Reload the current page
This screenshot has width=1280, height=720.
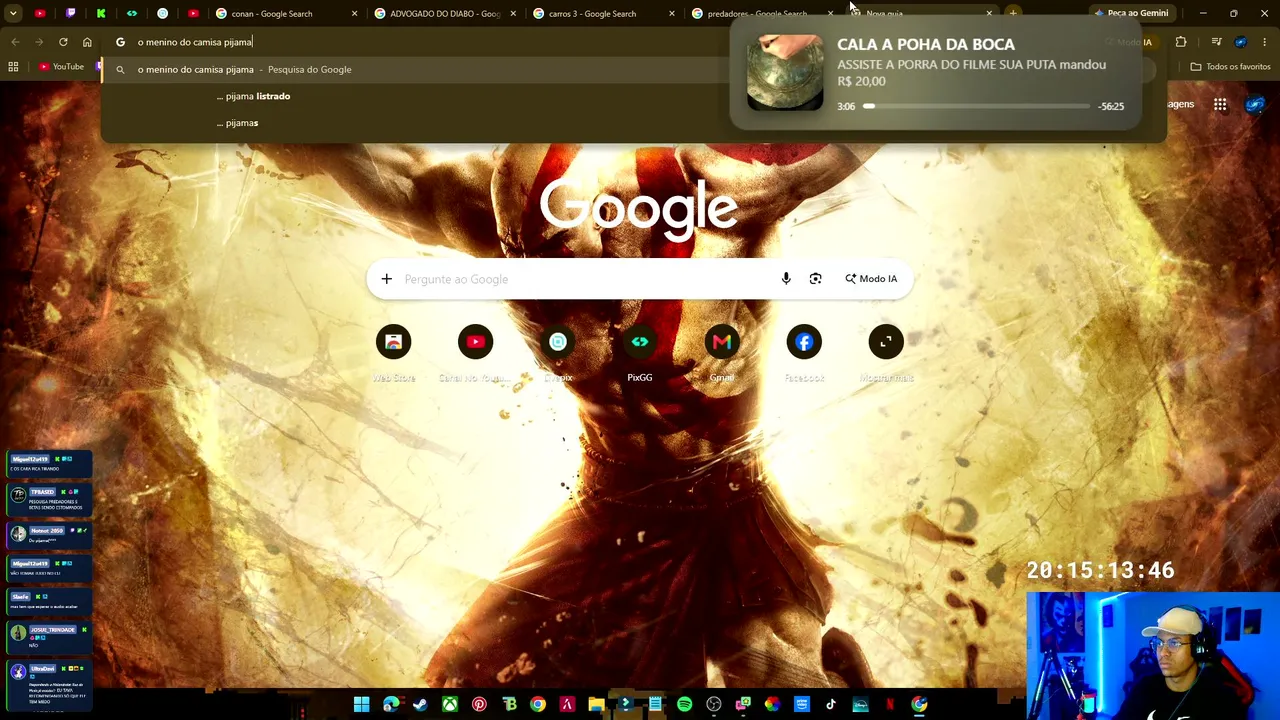pos(63,42)
